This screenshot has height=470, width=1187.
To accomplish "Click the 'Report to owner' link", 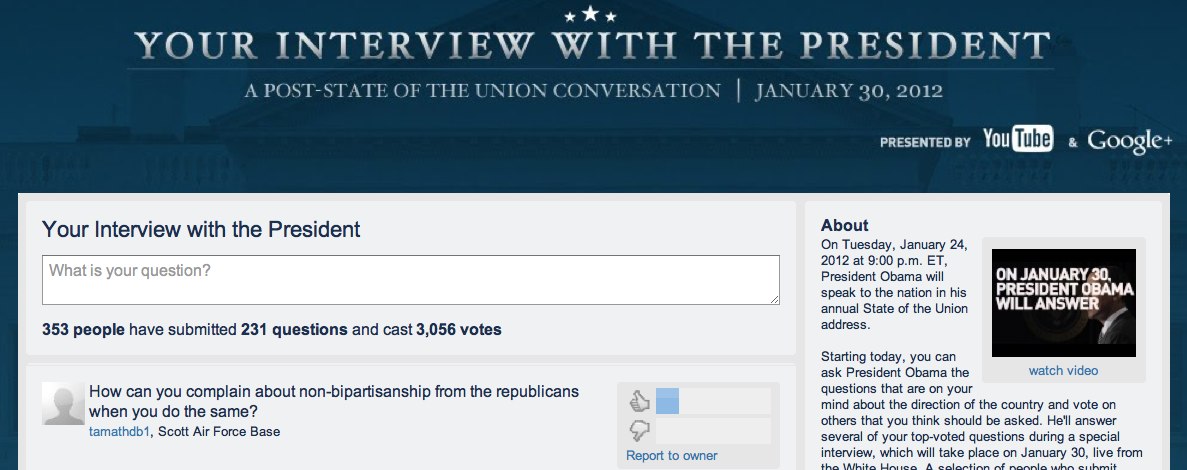I will click(671, 456).
